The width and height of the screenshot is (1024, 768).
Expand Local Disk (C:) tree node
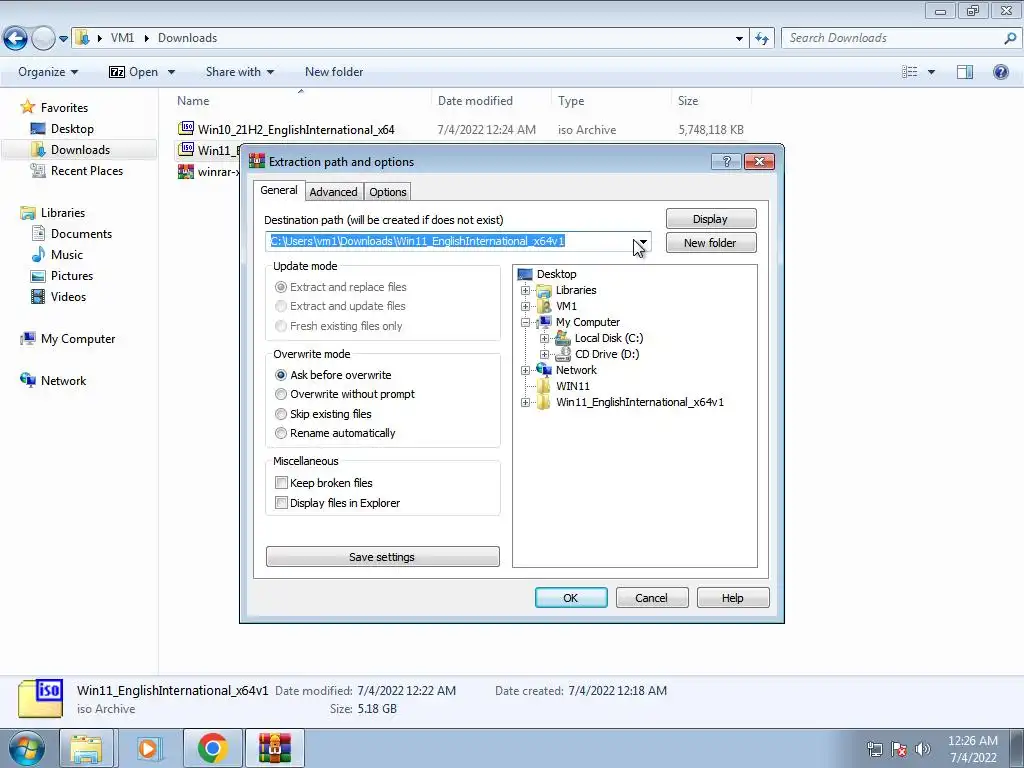point(544,338)
